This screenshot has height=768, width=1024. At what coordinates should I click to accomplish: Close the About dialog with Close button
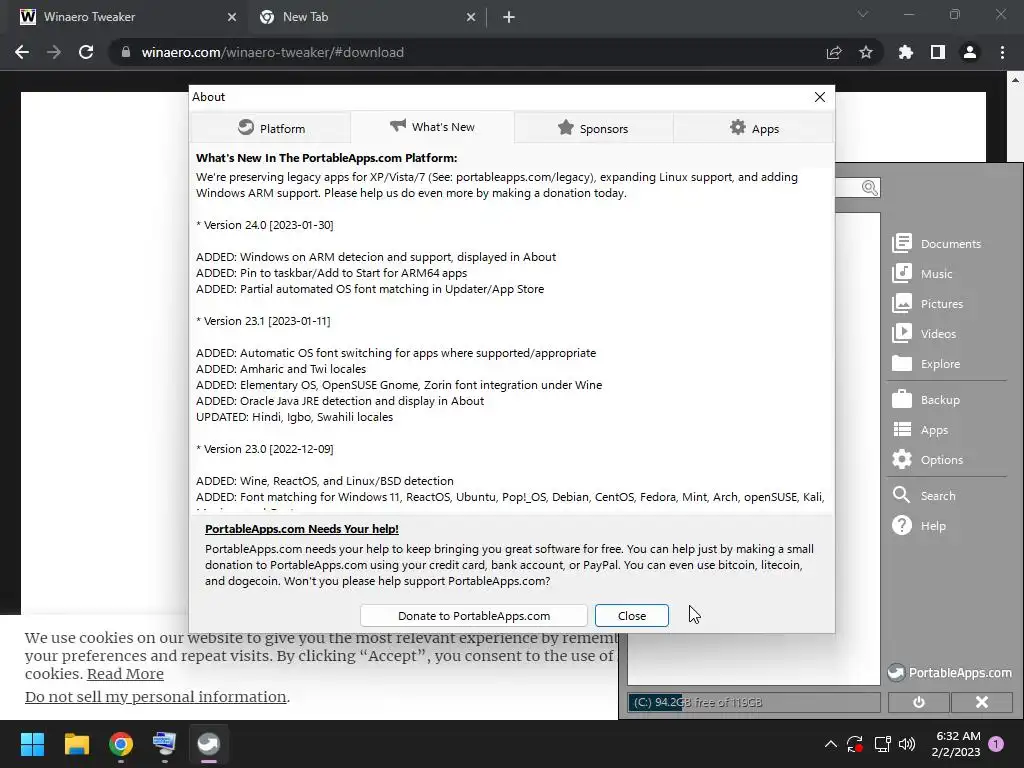(x=632, y=615)
